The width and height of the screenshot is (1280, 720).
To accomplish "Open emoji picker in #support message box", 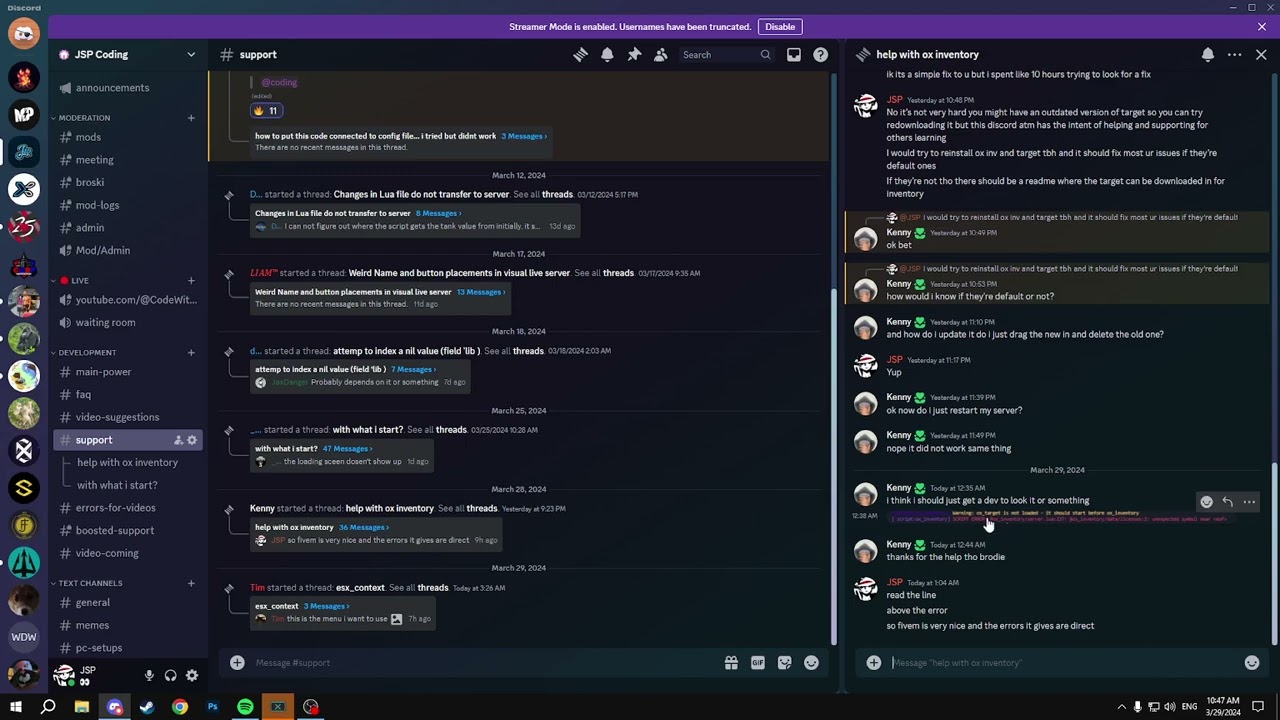I will pyautogui.click(x=811, y=662).
